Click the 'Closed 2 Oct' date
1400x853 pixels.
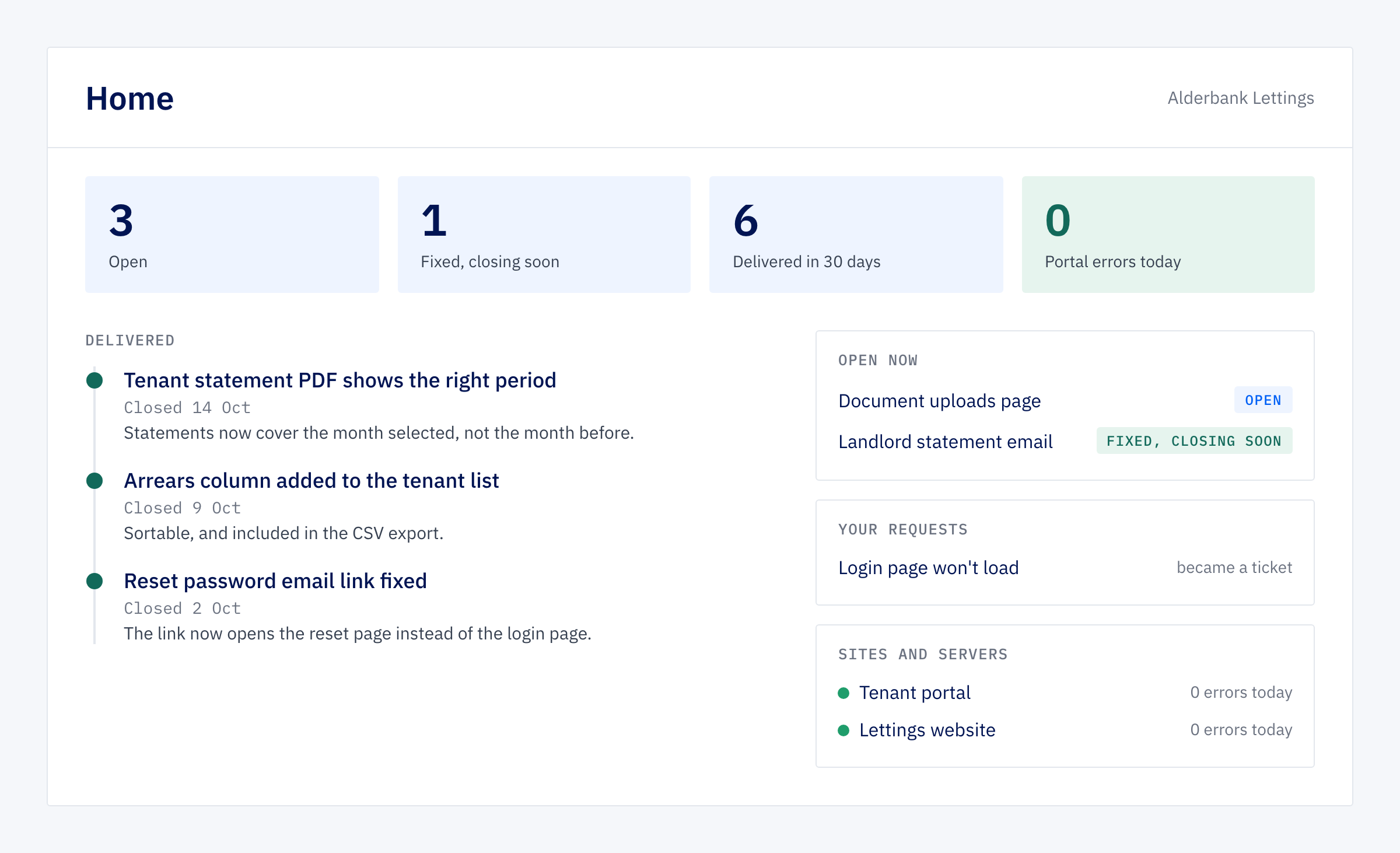182,609
